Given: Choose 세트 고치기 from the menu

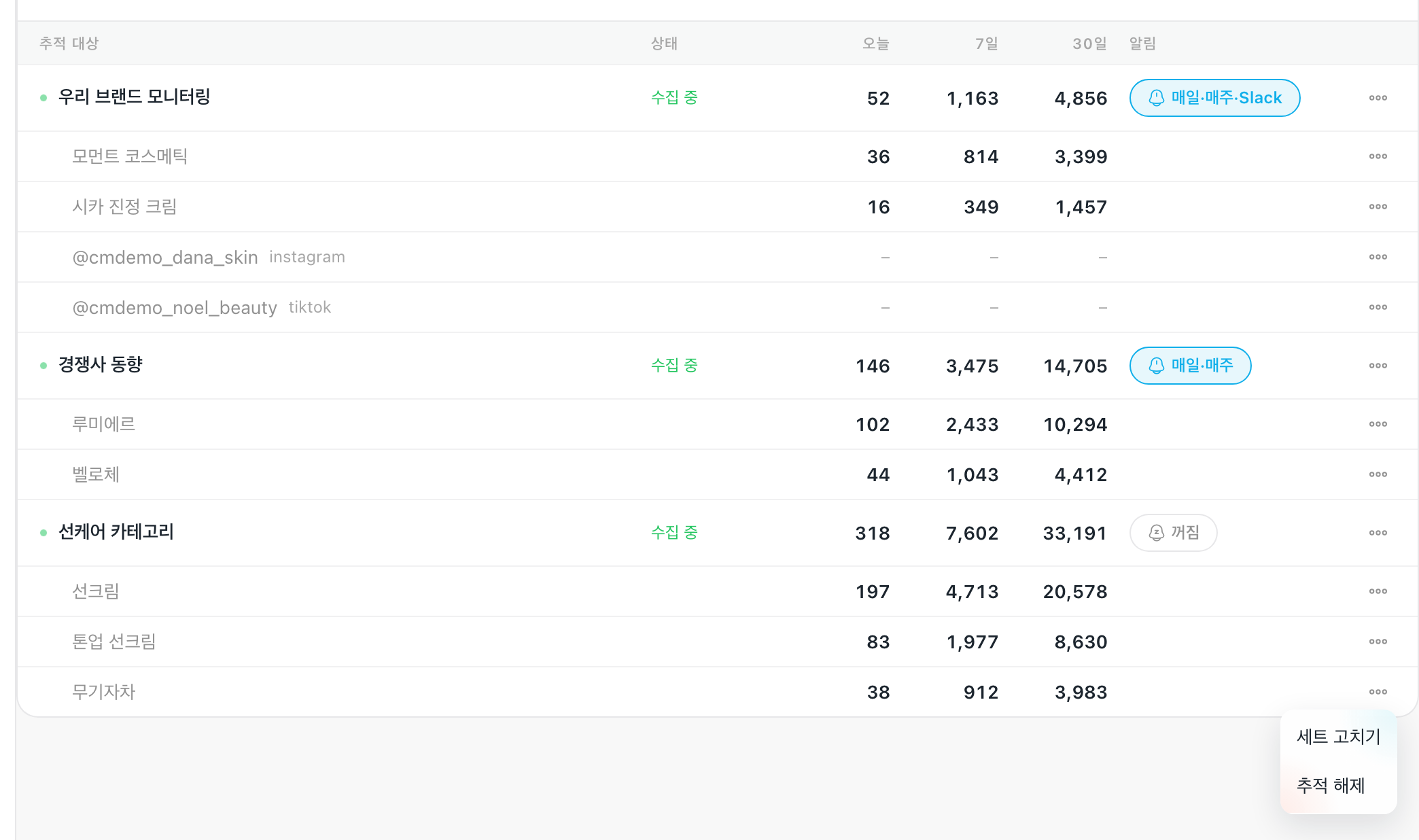Looking at the screenshot, I should pyautogui.click(x=1338, y=737).
